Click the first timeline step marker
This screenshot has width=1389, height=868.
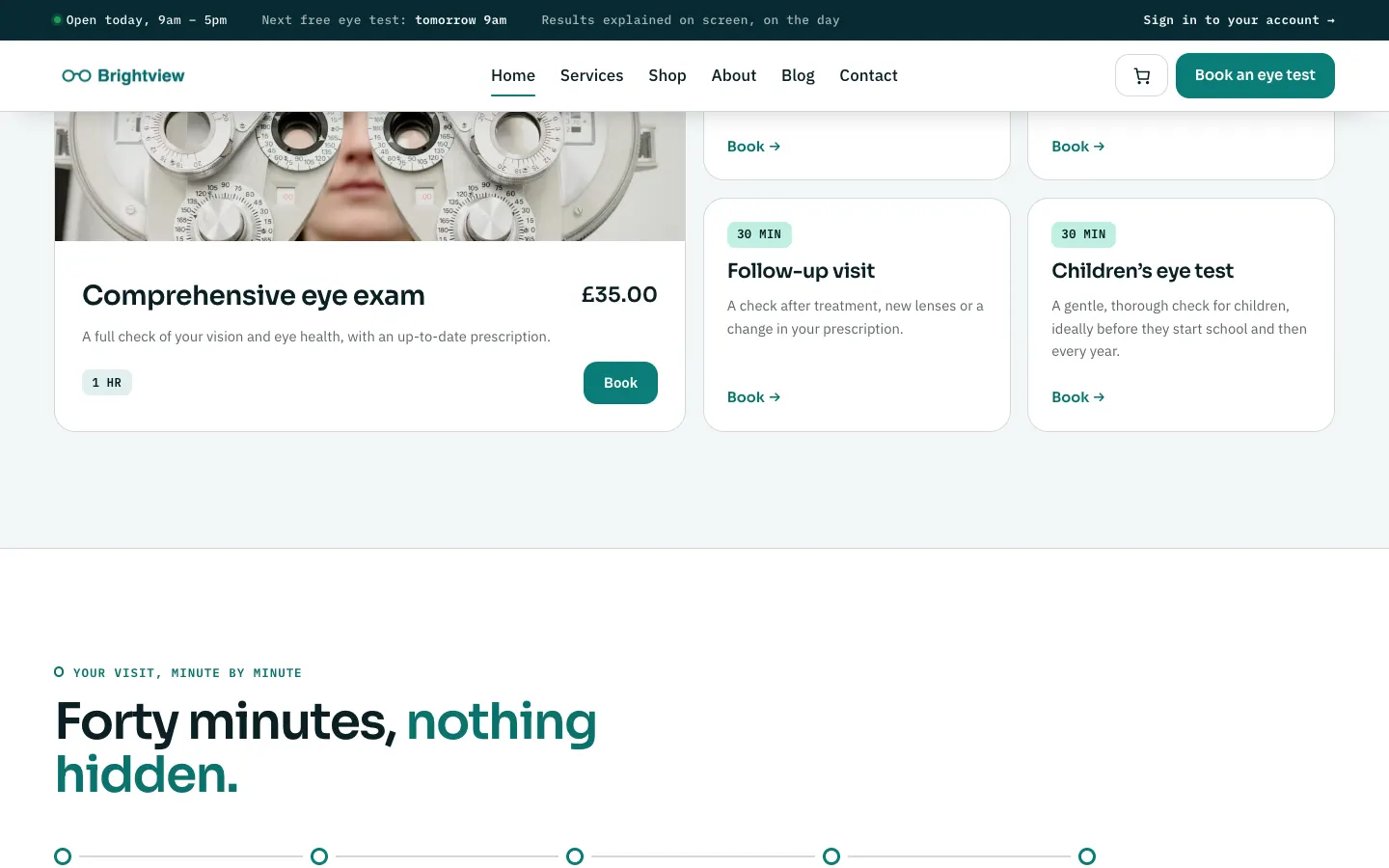coord(63,856)
